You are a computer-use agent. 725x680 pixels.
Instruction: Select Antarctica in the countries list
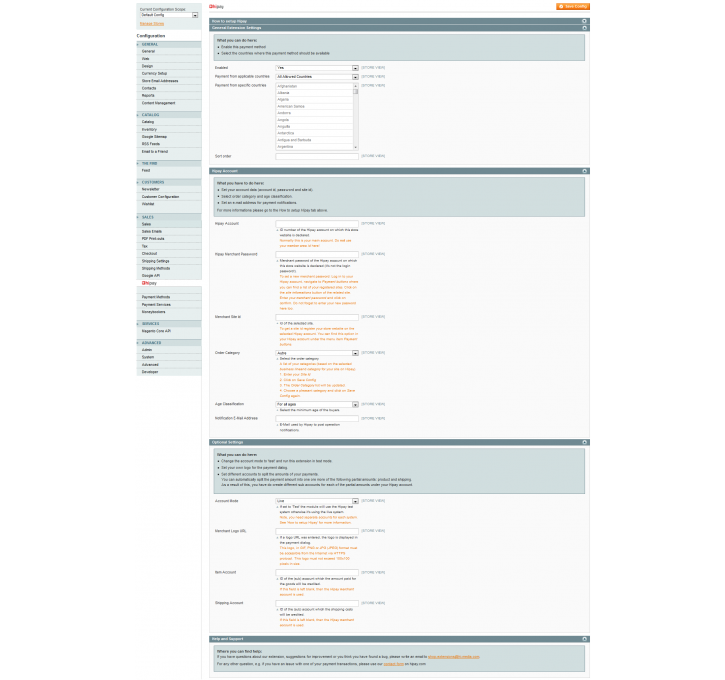point(314,133)
